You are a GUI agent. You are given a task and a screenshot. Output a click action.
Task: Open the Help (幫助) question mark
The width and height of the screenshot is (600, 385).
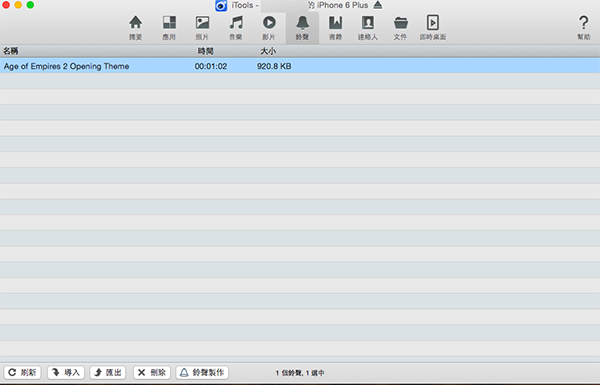(584, 28)
